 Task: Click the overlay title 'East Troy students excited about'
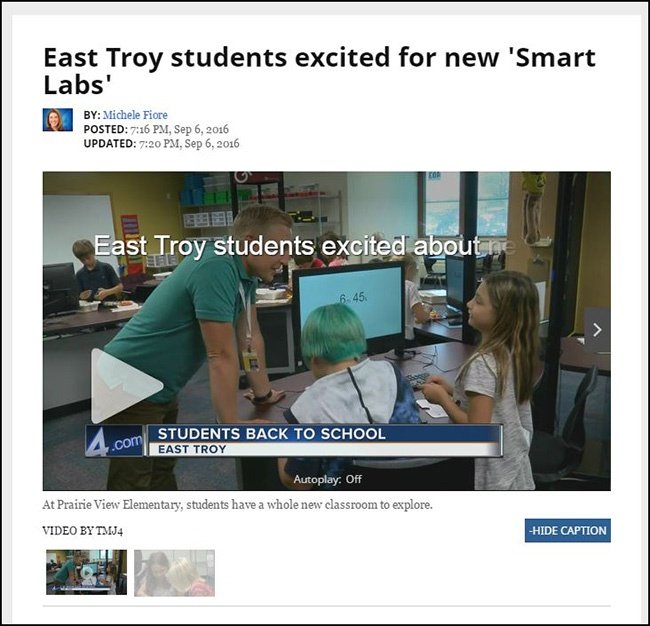tap(286, 246)
